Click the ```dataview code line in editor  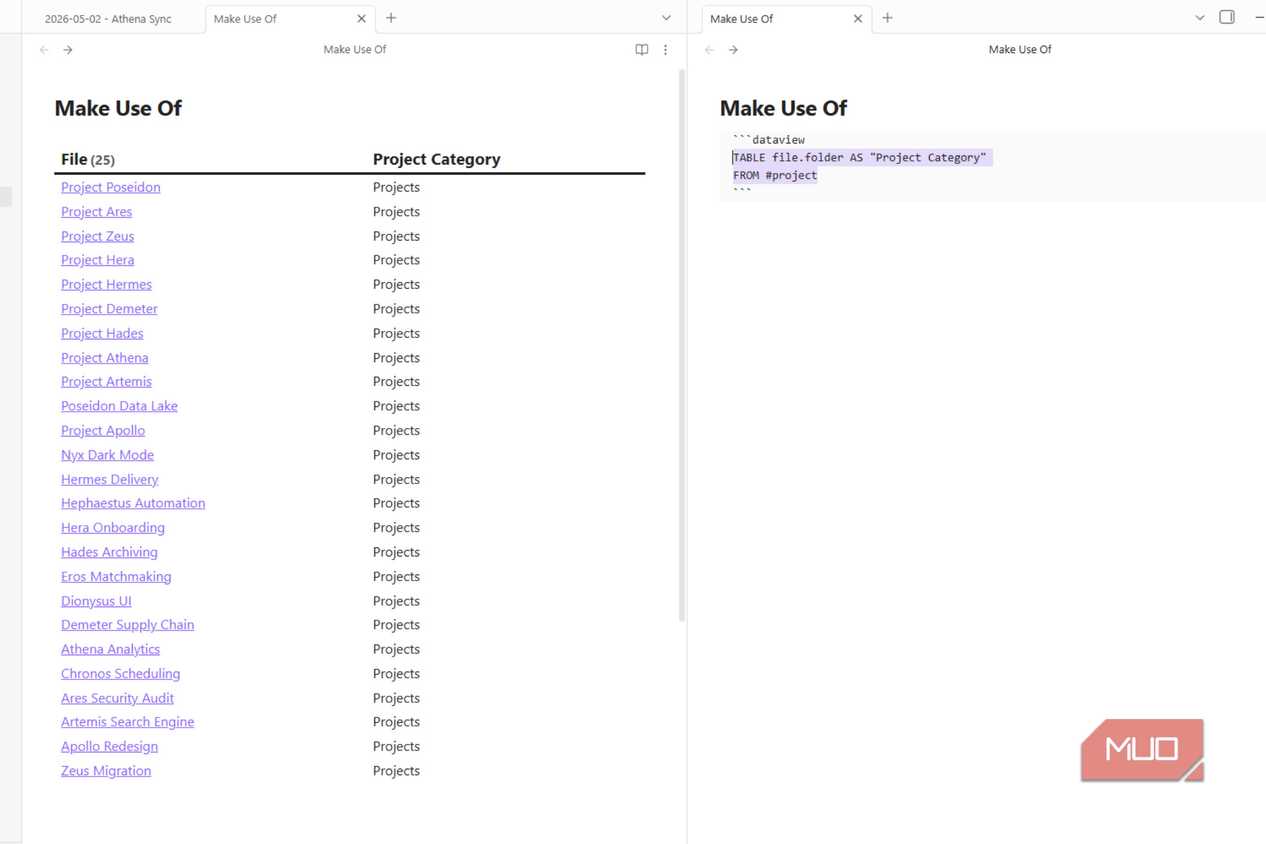(x=768, y=140)
